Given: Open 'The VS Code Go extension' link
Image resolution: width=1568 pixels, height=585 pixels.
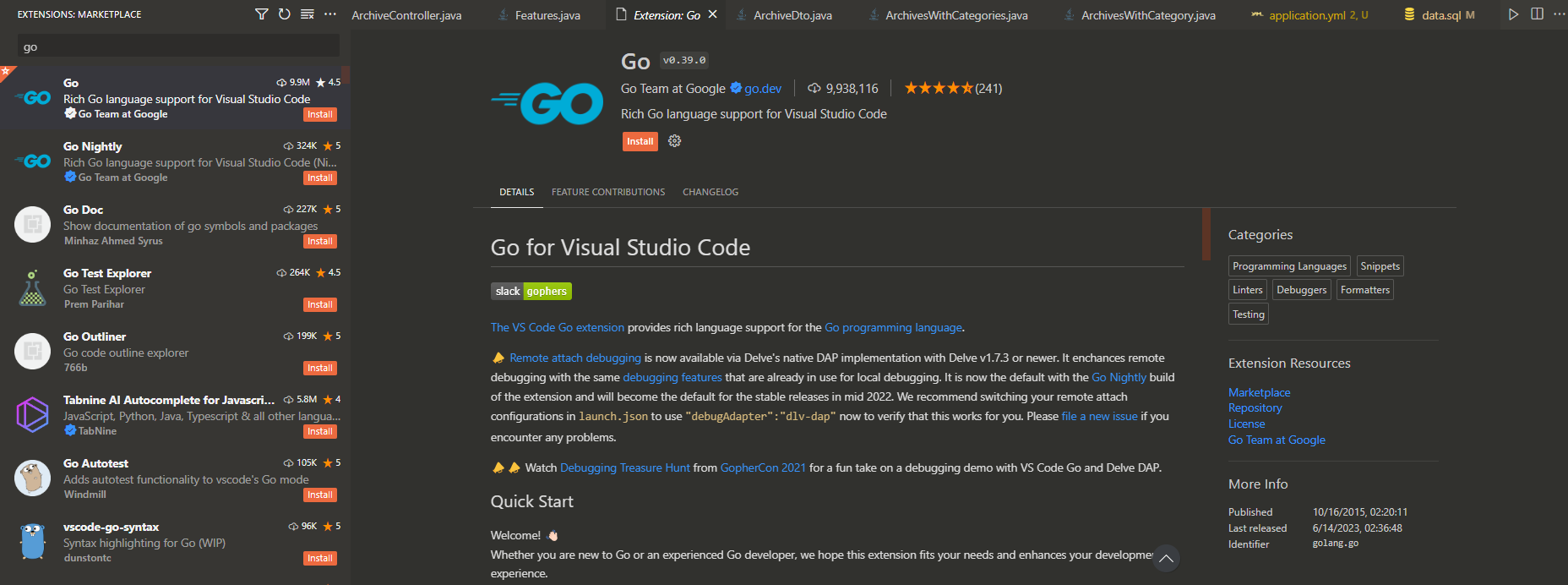Looking at the screenshot, I should point(558,328).
